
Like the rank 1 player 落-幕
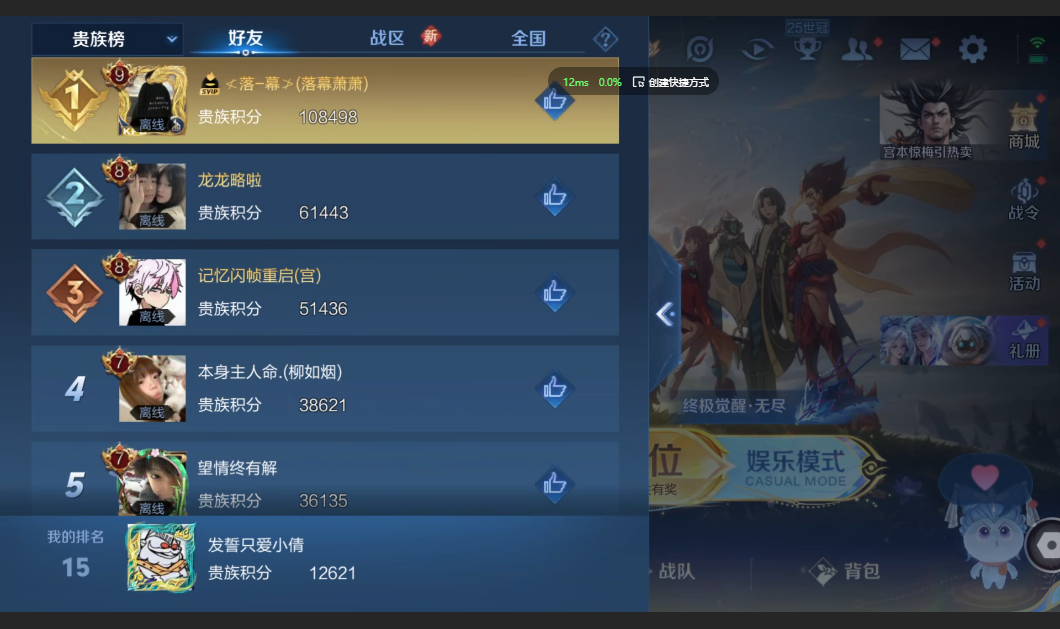click(554, 101)
